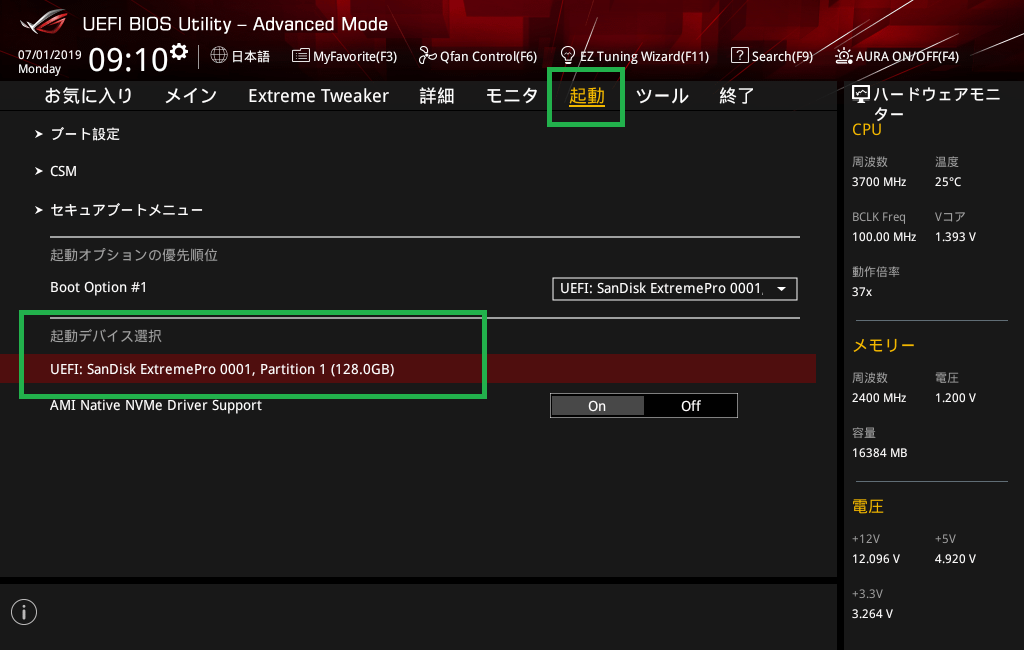Select UEFI: SanDisk ExtremePro boot device entry
Viewport: 1024px width, 650px height.
click(408, 369)
